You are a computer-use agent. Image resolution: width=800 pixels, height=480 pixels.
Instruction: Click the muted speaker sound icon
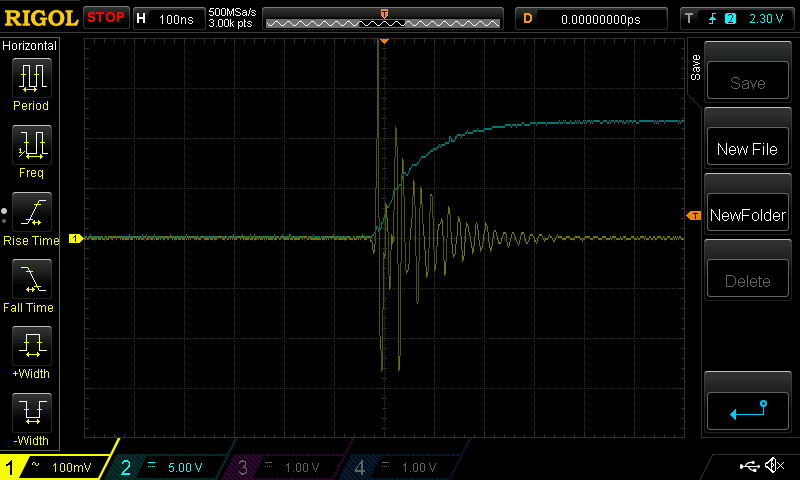click(774, 465)
